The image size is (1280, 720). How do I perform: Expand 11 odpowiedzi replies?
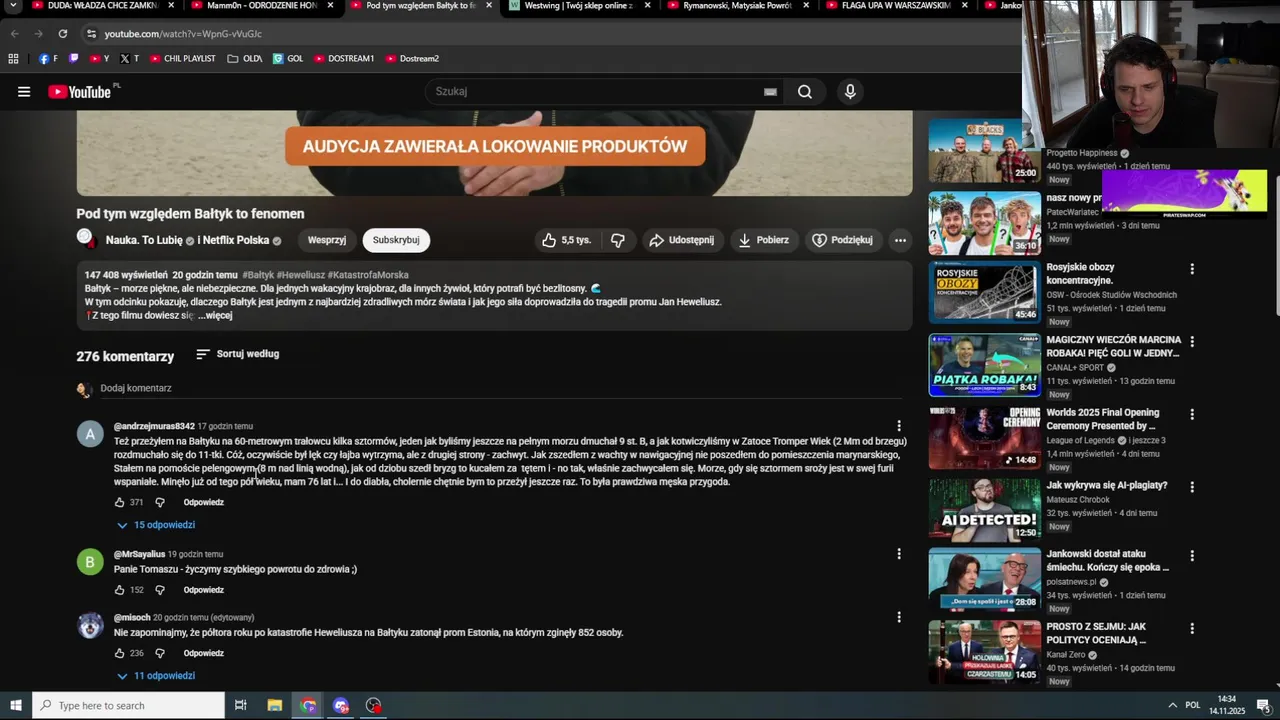155,676
